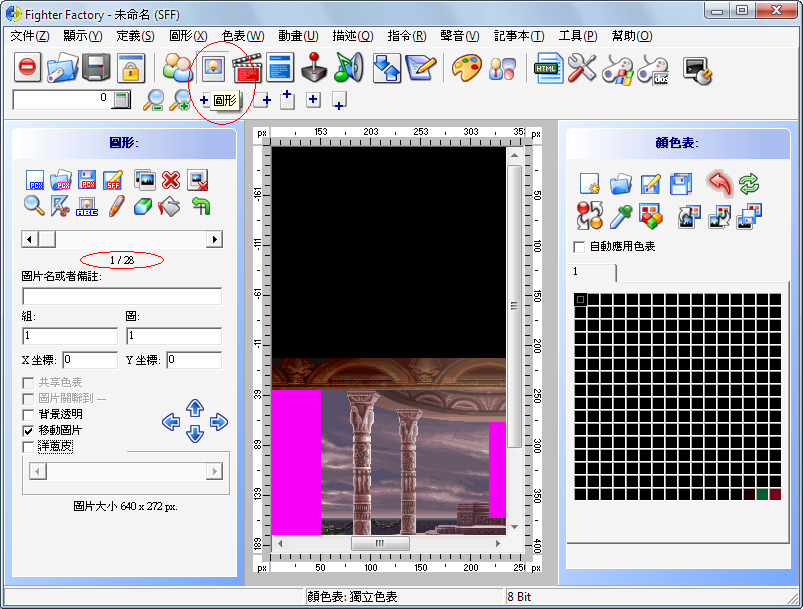803x609 pixels.
Task: Click the new PCX image icon
Action: (x=35, y=180)
